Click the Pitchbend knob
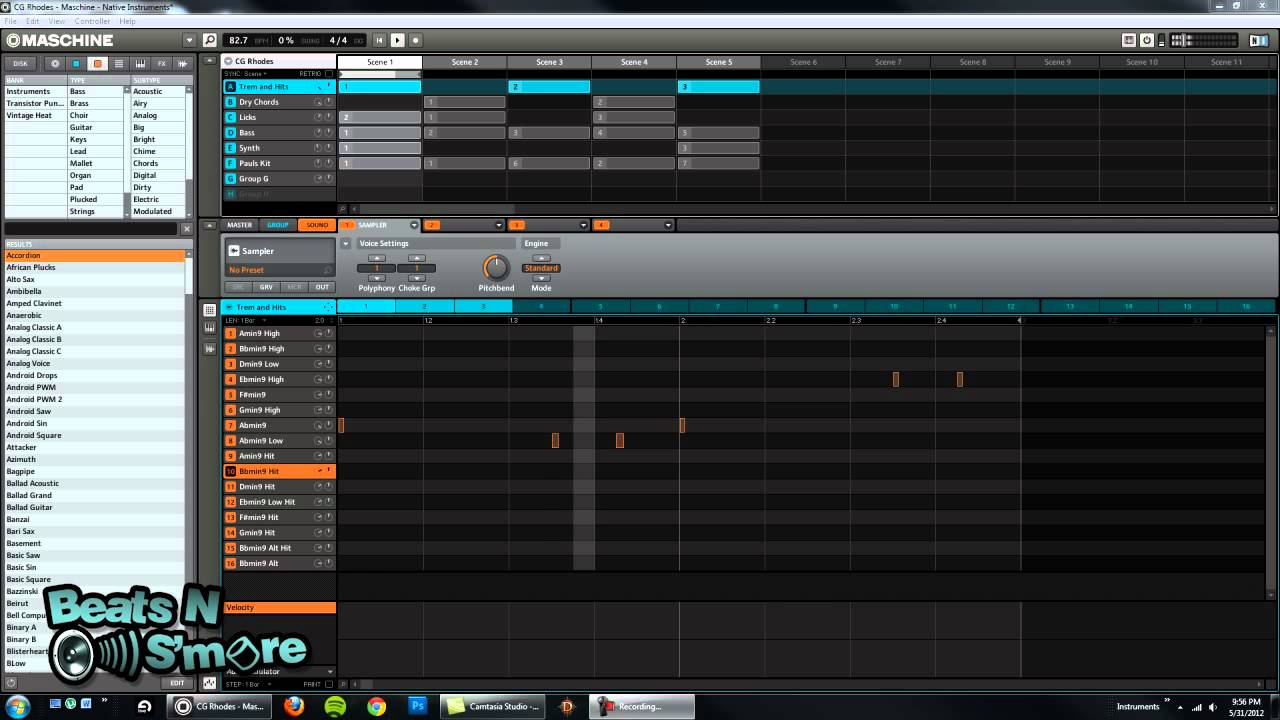This screenshot has width=1280, height=720. tap(496, 267)
